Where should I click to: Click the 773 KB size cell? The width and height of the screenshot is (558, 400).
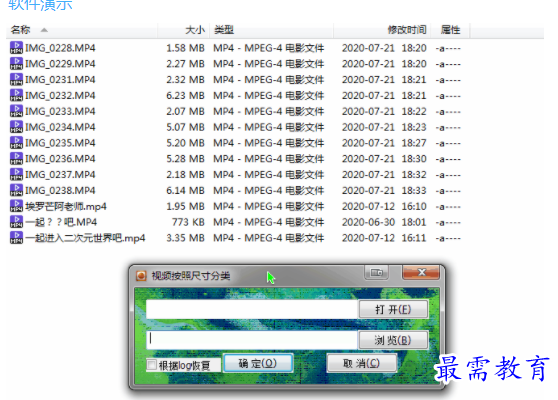point(188,222)
